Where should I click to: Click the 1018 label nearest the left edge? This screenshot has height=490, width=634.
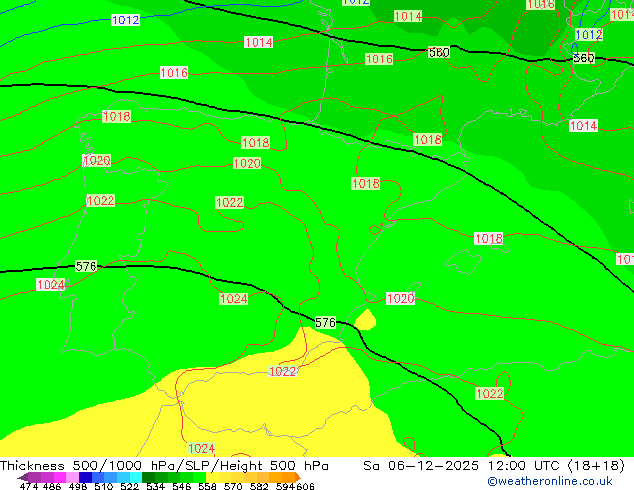[x=116, y=116]
